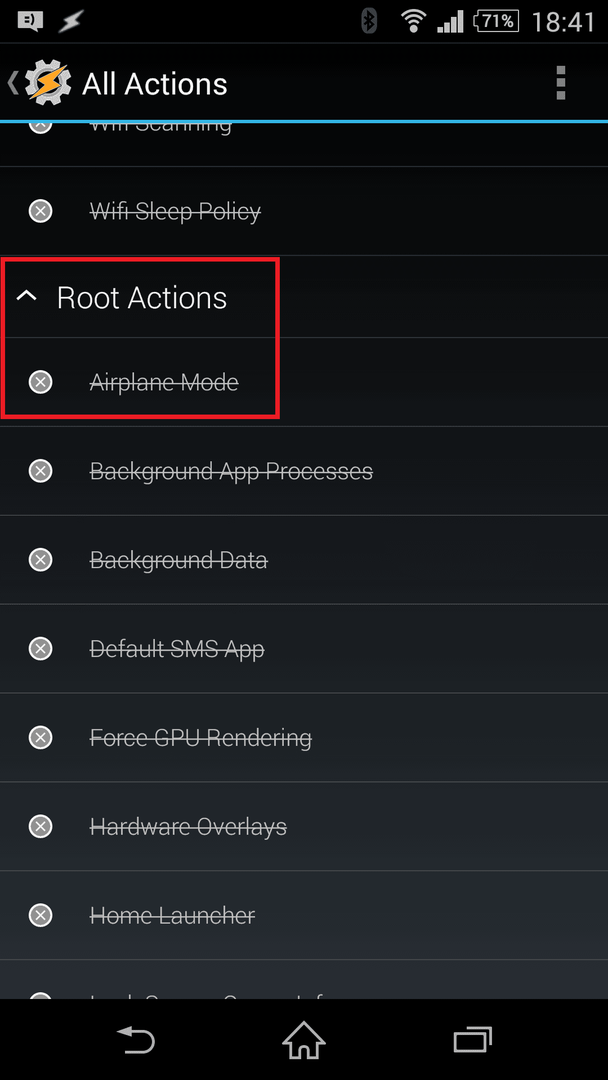Tap the Android home button

point(304,1039)
